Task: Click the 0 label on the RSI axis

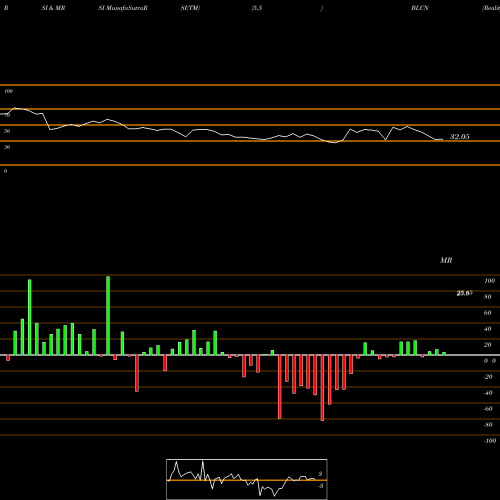Action: coord(5,171)
